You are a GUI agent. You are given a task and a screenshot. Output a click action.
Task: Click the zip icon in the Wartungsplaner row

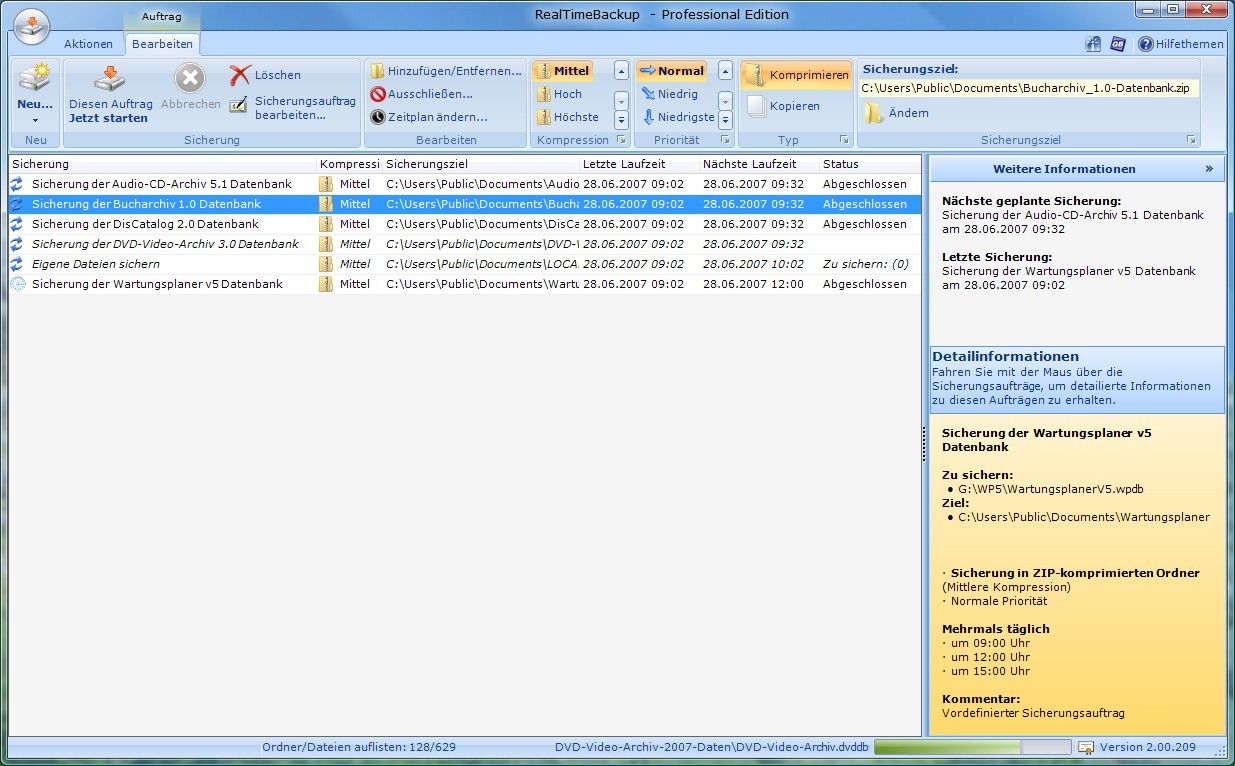326,284
